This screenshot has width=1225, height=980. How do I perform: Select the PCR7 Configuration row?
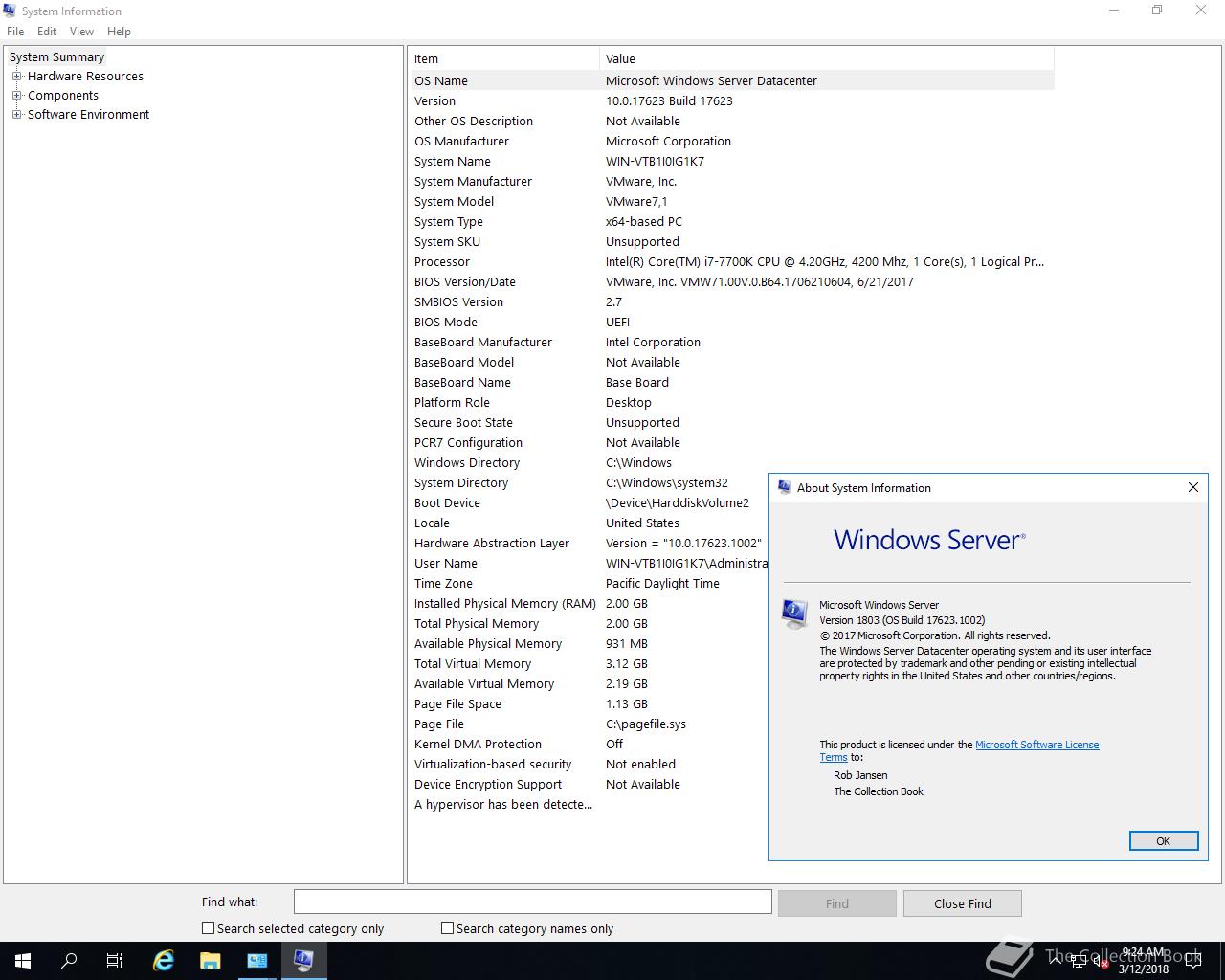733,442
